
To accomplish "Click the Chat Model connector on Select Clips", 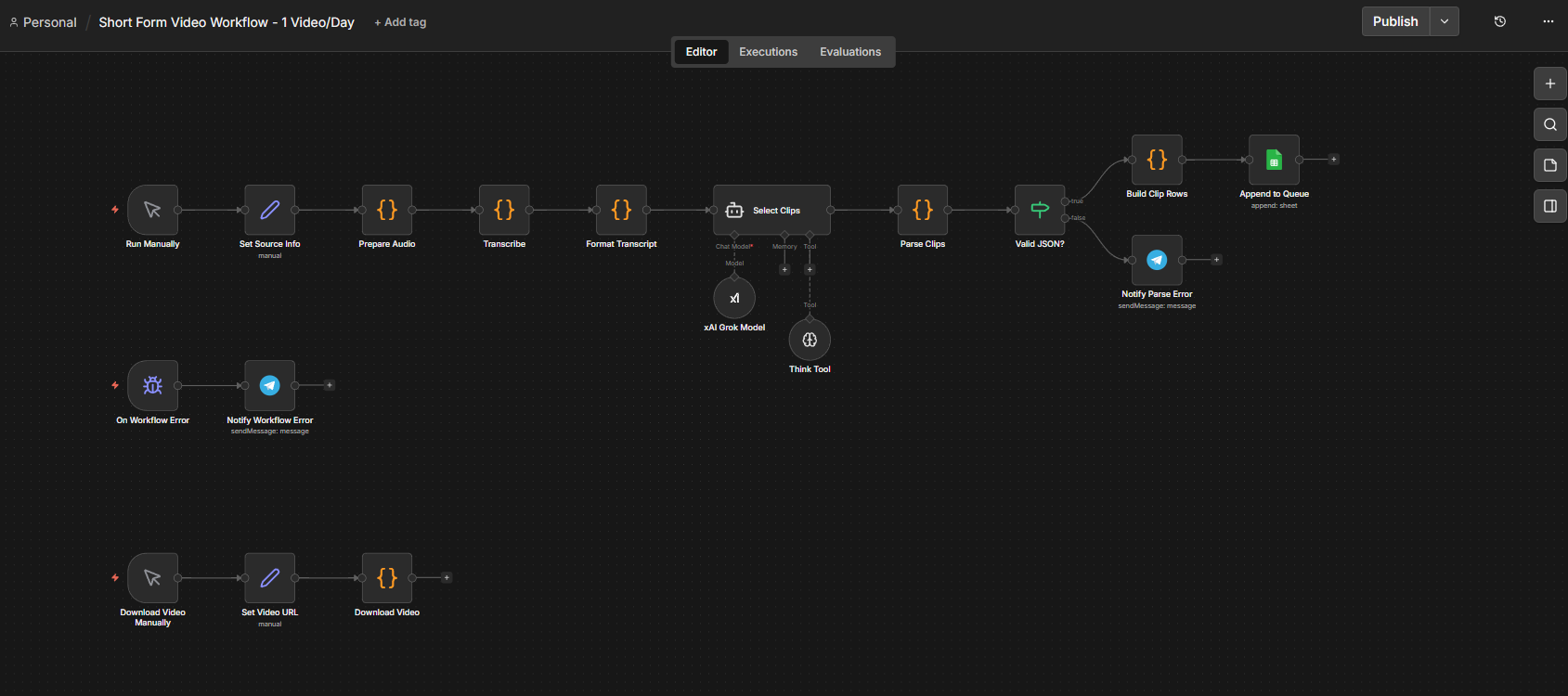I will point(734,235).
